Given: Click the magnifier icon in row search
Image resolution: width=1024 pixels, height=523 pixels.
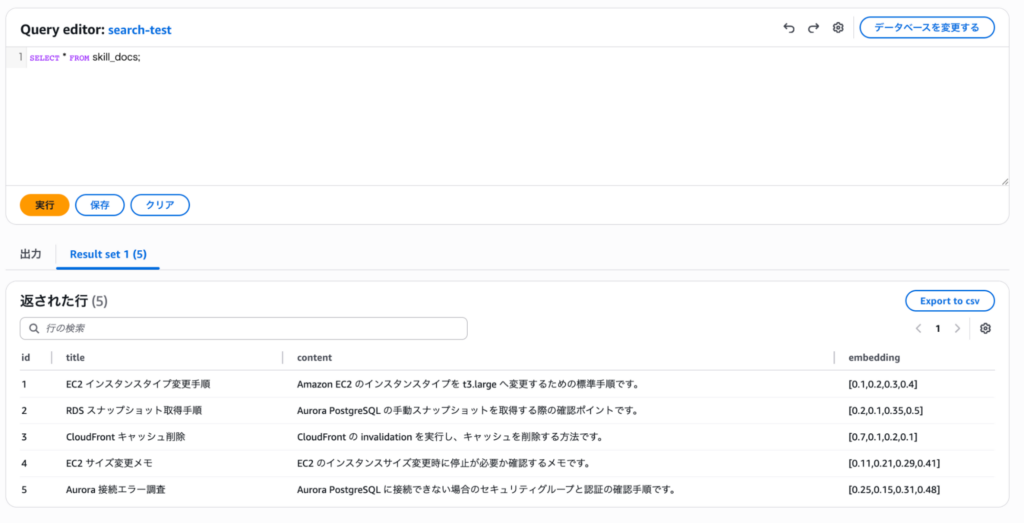Looking at the screenshot, I should [33, 328].
